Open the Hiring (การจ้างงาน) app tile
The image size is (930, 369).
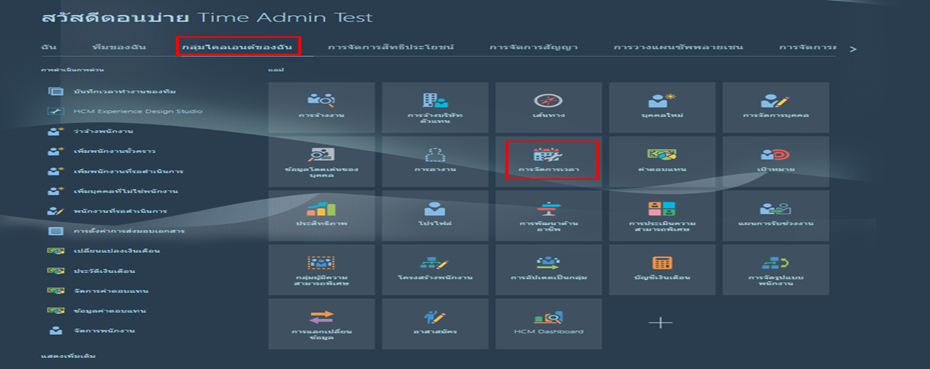(321, 107)
